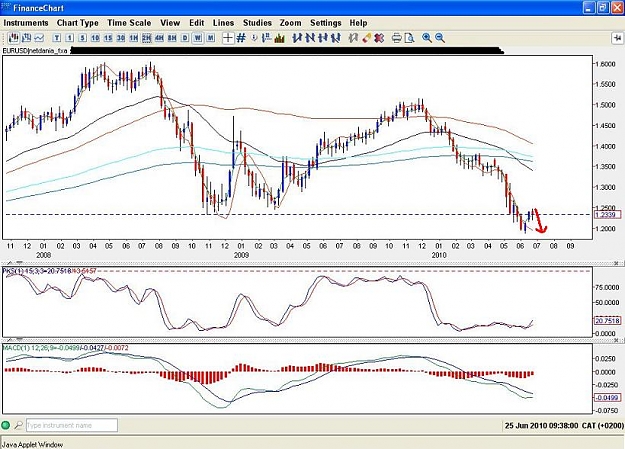Close the MACD study panel with its x
Image resolution: width=625 pixels, height=449 pixels.
tap(617, 340)
